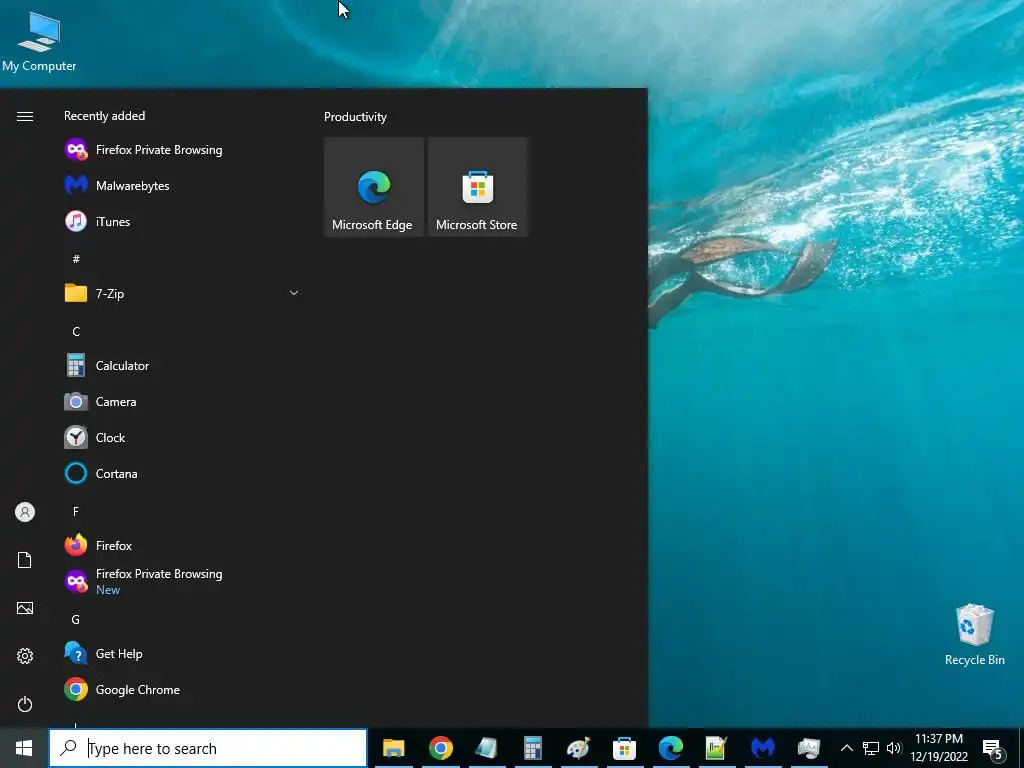Open Paint from the taskbar
This screenshot has height=768, width=1024.
[579, 748]
